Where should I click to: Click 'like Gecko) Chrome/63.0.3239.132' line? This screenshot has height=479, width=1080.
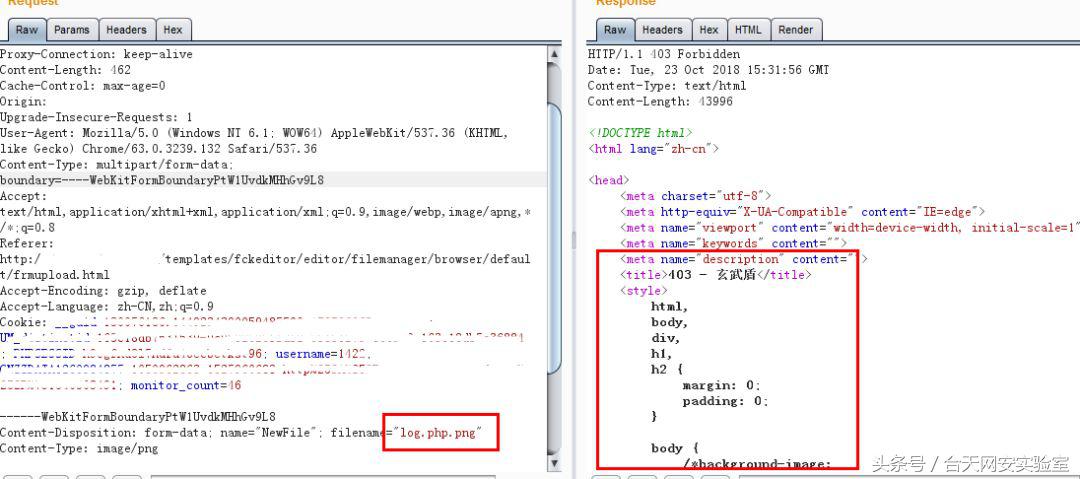(x=158, y=148)
